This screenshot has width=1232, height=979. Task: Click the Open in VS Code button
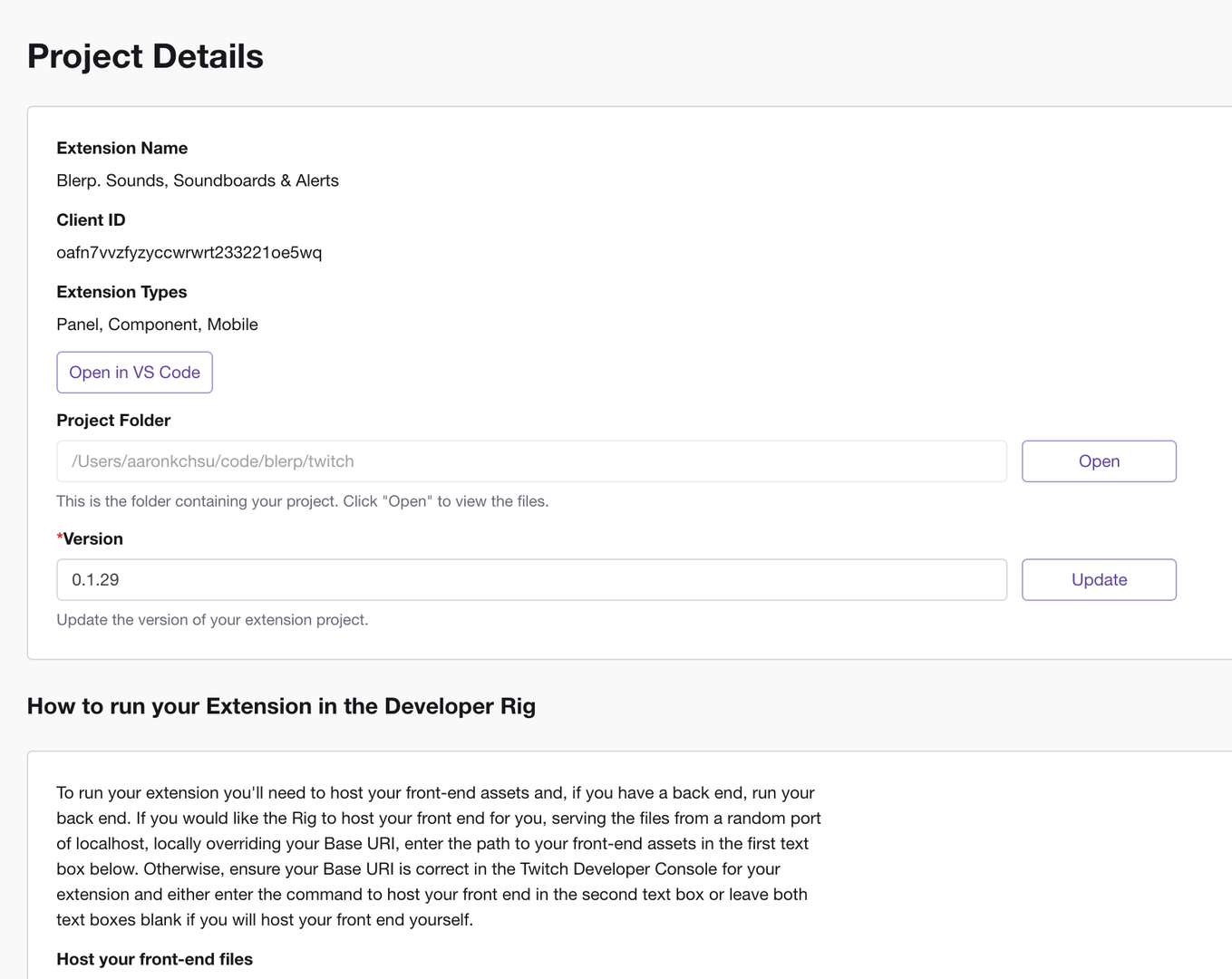pyautogui.click(x=134, y=373)
